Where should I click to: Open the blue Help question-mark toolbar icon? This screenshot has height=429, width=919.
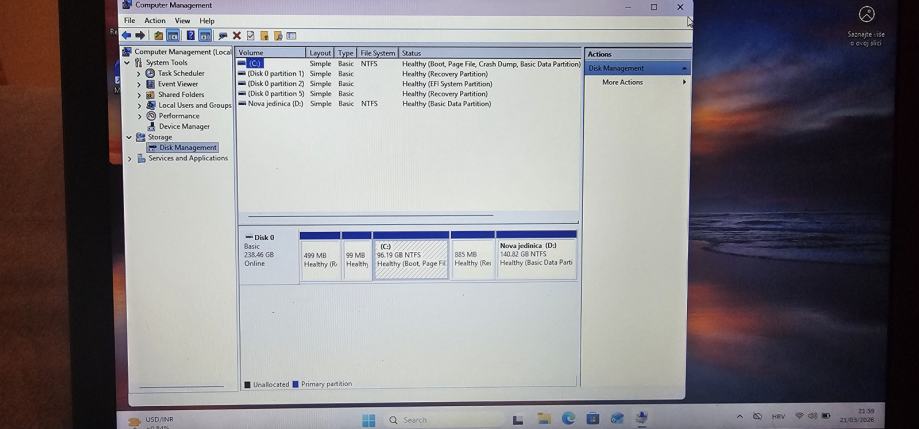coord(191,36)
